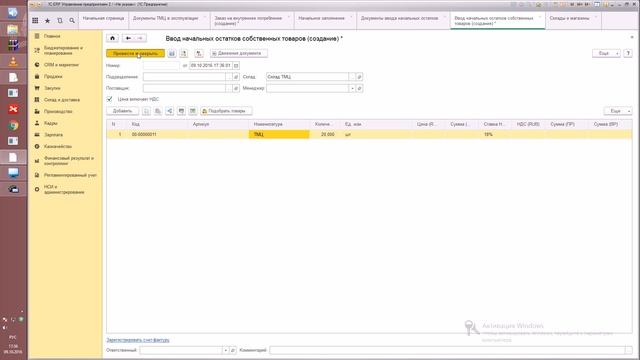Open the Менеджер value with its open icon

359,88
